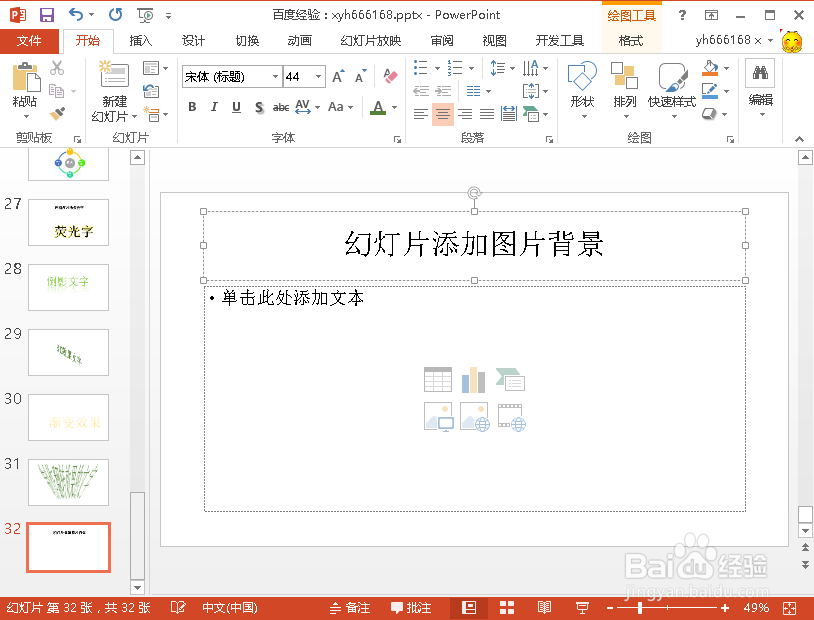Click the shape outline color pen
The image size is (814, 620).
pos(710,91)
